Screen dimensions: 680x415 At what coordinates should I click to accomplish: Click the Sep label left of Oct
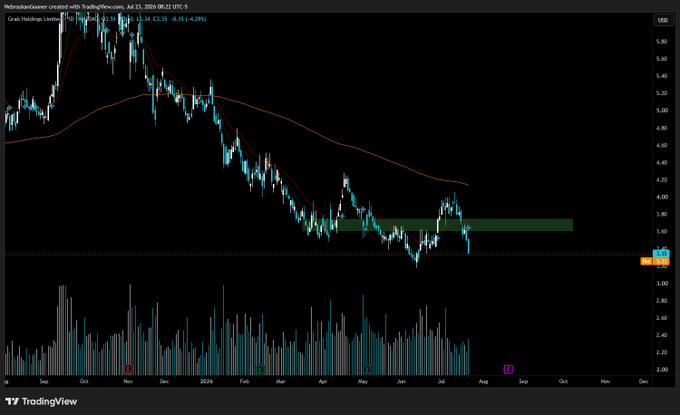click(44, 382)
